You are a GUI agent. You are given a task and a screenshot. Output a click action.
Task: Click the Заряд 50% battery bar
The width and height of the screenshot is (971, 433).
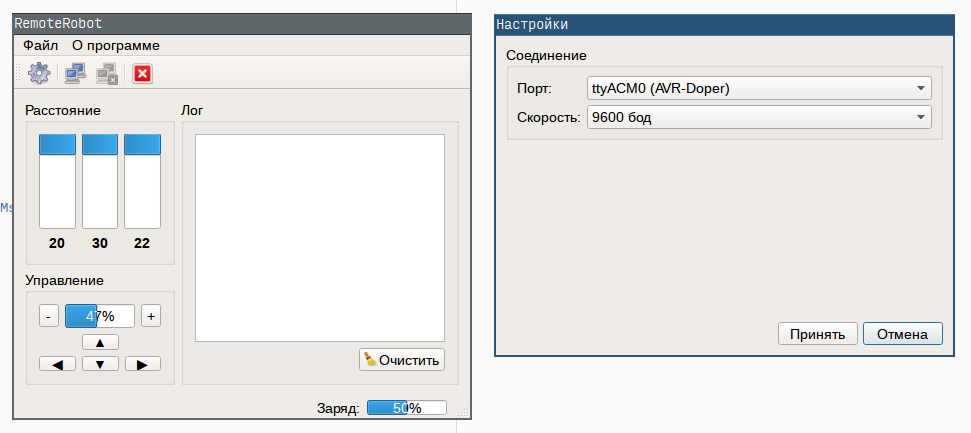point(406,408)
